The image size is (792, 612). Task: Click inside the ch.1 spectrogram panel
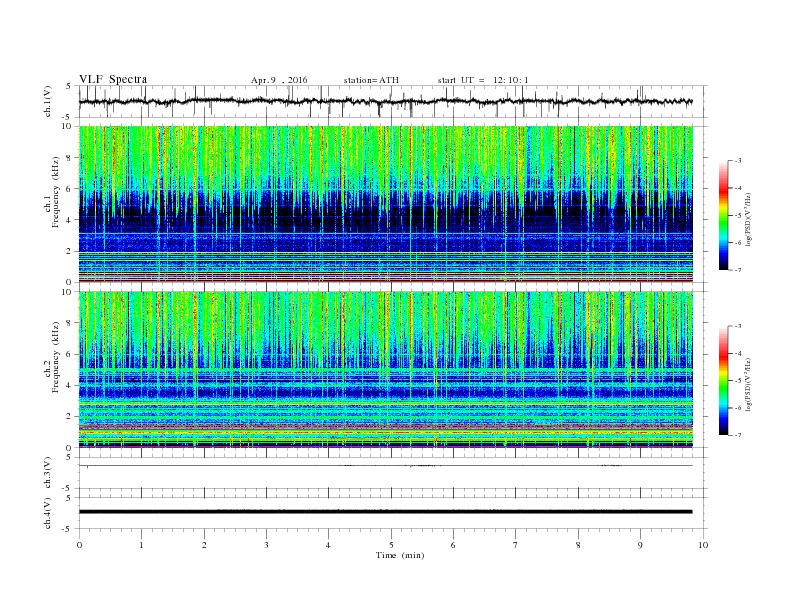tap(386, 204)
